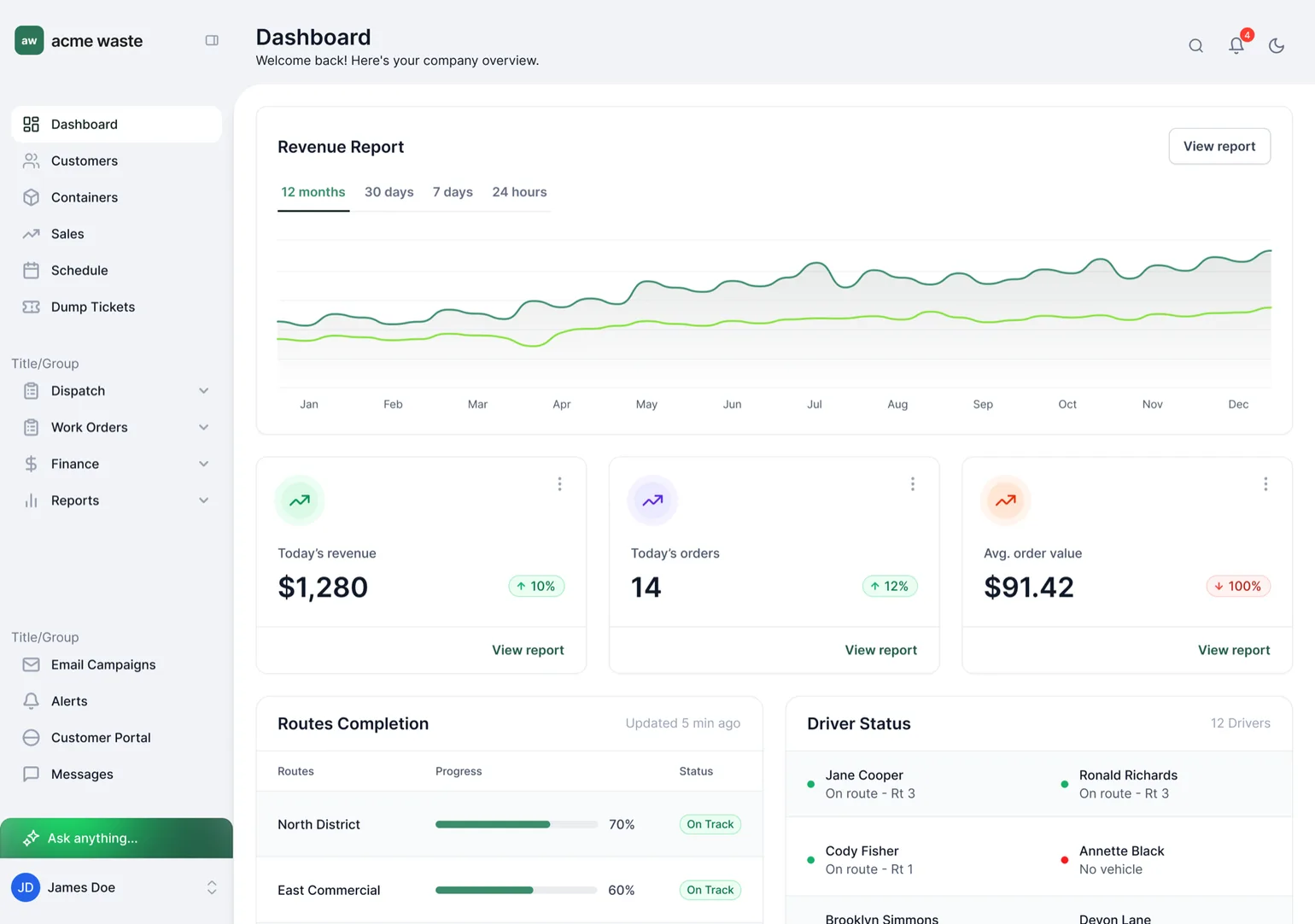This screenshot has width=1315, height=924.
Task: Click the Email Campaigns envelope icon
Action: (32, 664)
